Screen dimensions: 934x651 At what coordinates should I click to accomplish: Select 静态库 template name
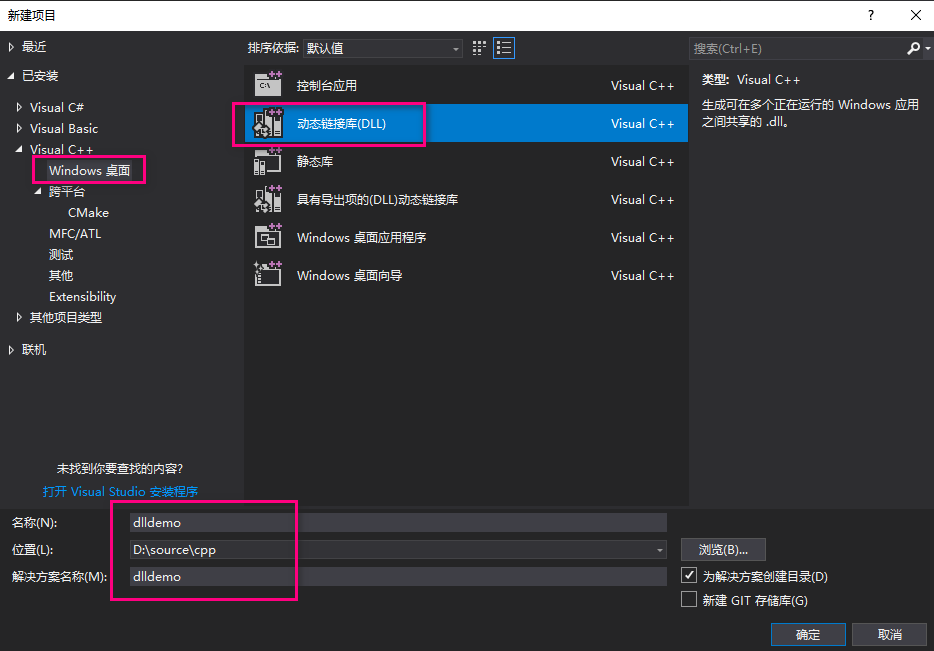tap(315, 161)
